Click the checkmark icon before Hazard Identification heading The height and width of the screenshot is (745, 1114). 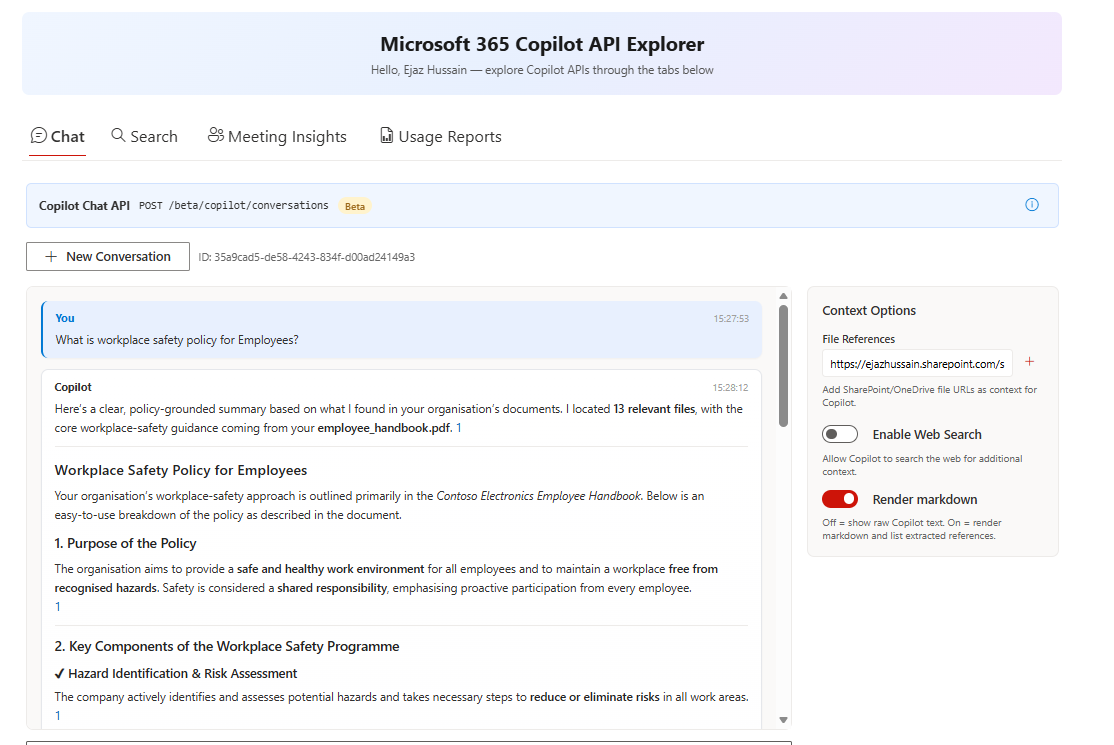(x=58, y=673)
